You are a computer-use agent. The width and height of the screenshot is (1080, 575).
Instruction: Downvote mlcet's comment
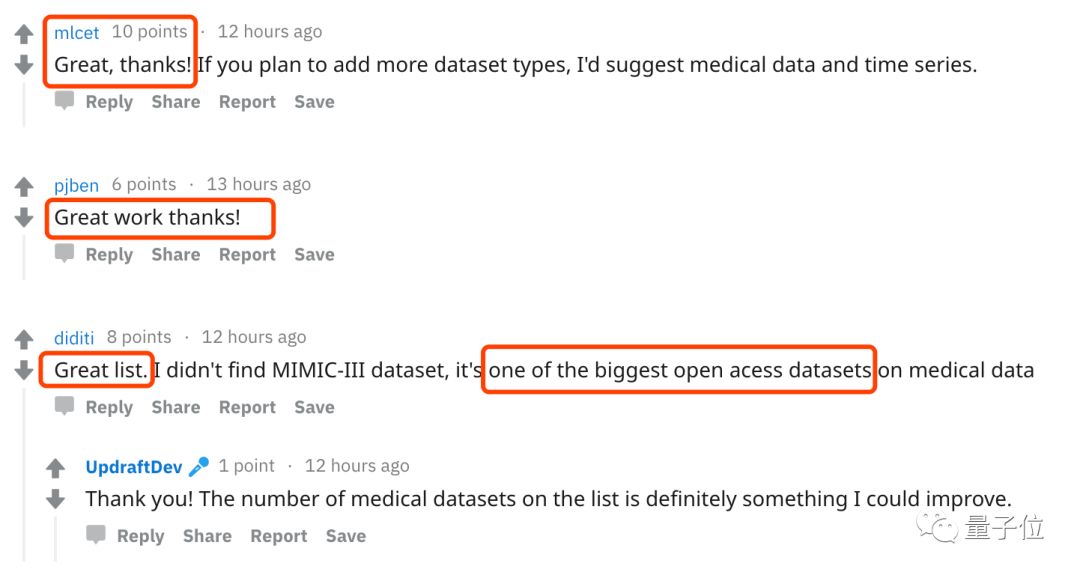coord(24,65)
